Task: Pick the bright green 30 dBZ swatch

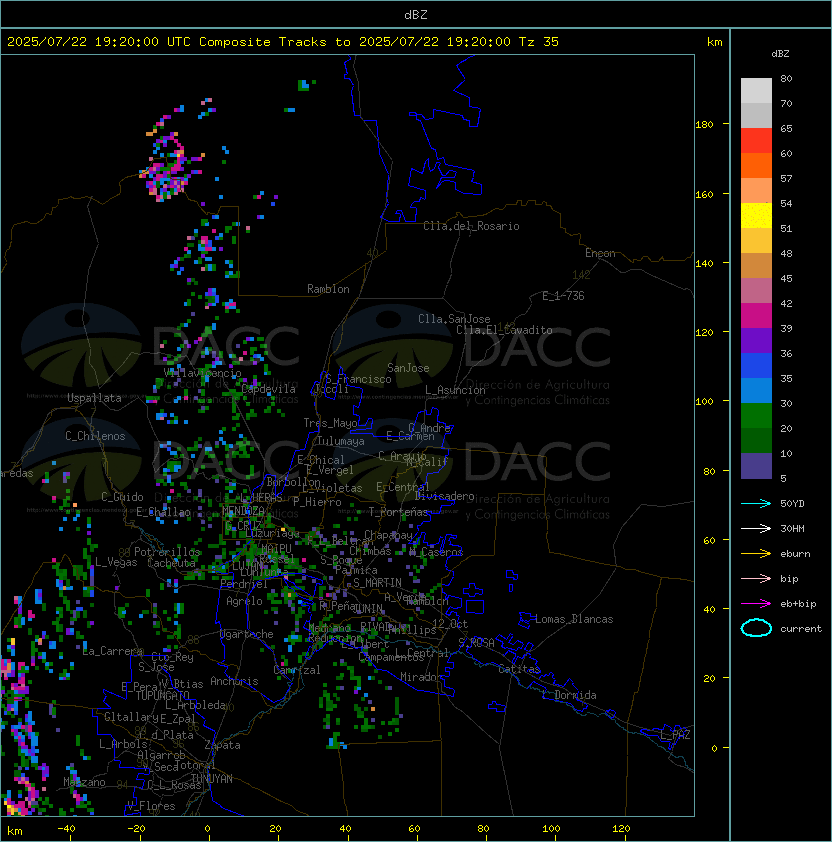Action: coord(756,416)
